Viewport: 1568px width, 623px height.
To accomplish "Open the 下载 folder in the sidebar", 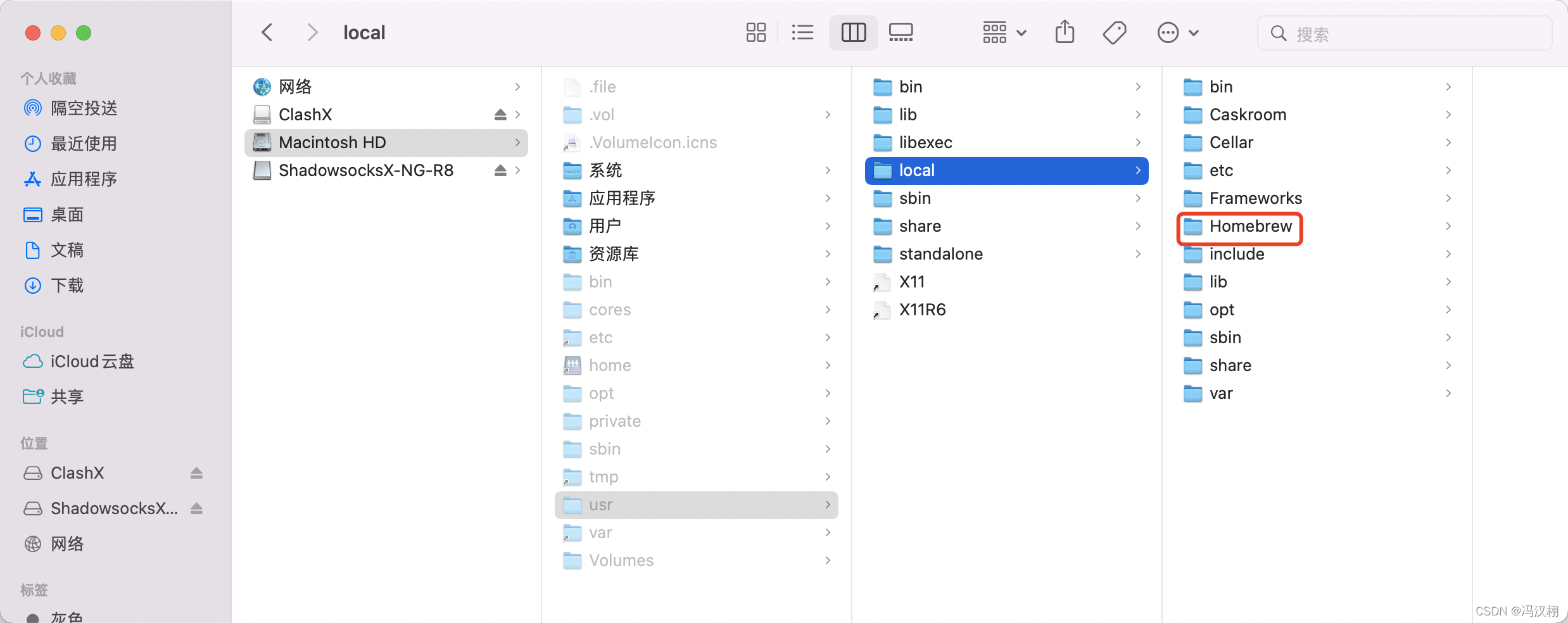I will [x=67, y=286].
